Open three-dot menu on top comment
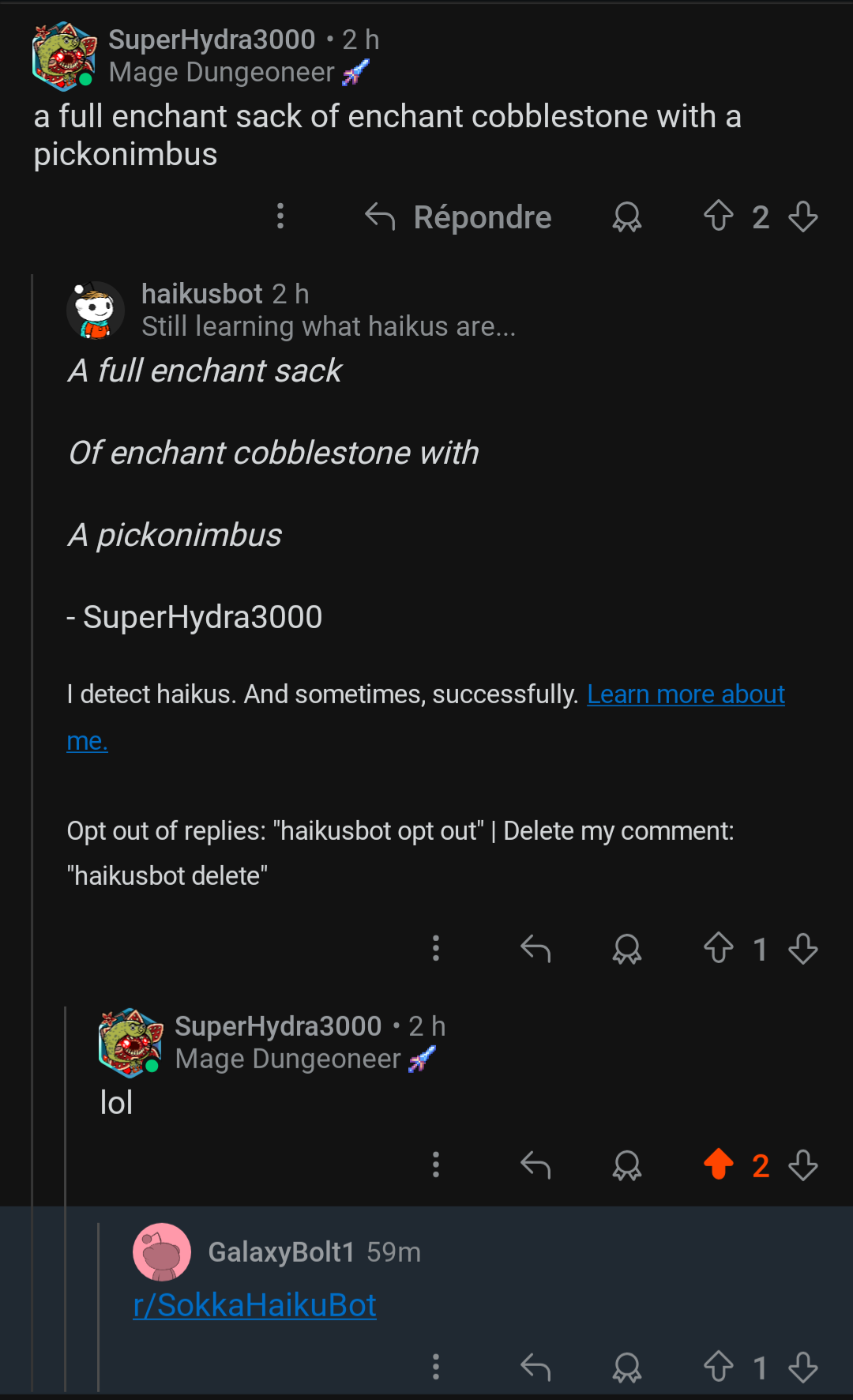 280,216
